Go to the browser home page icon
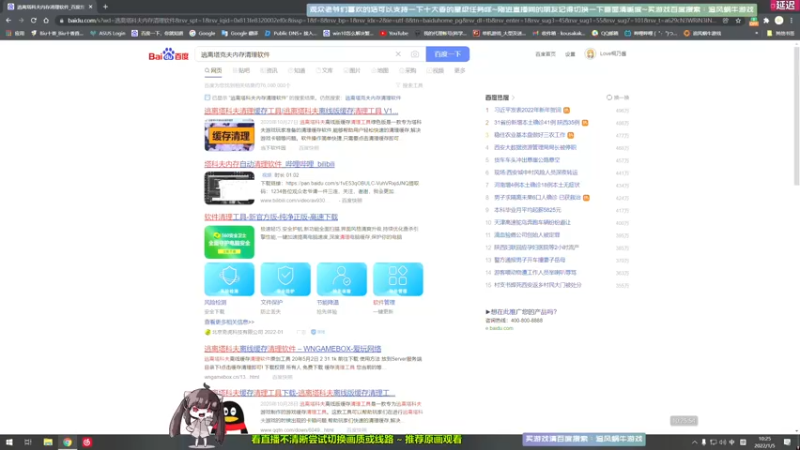The width and height of the screenshot is (800, 450). 46,20
